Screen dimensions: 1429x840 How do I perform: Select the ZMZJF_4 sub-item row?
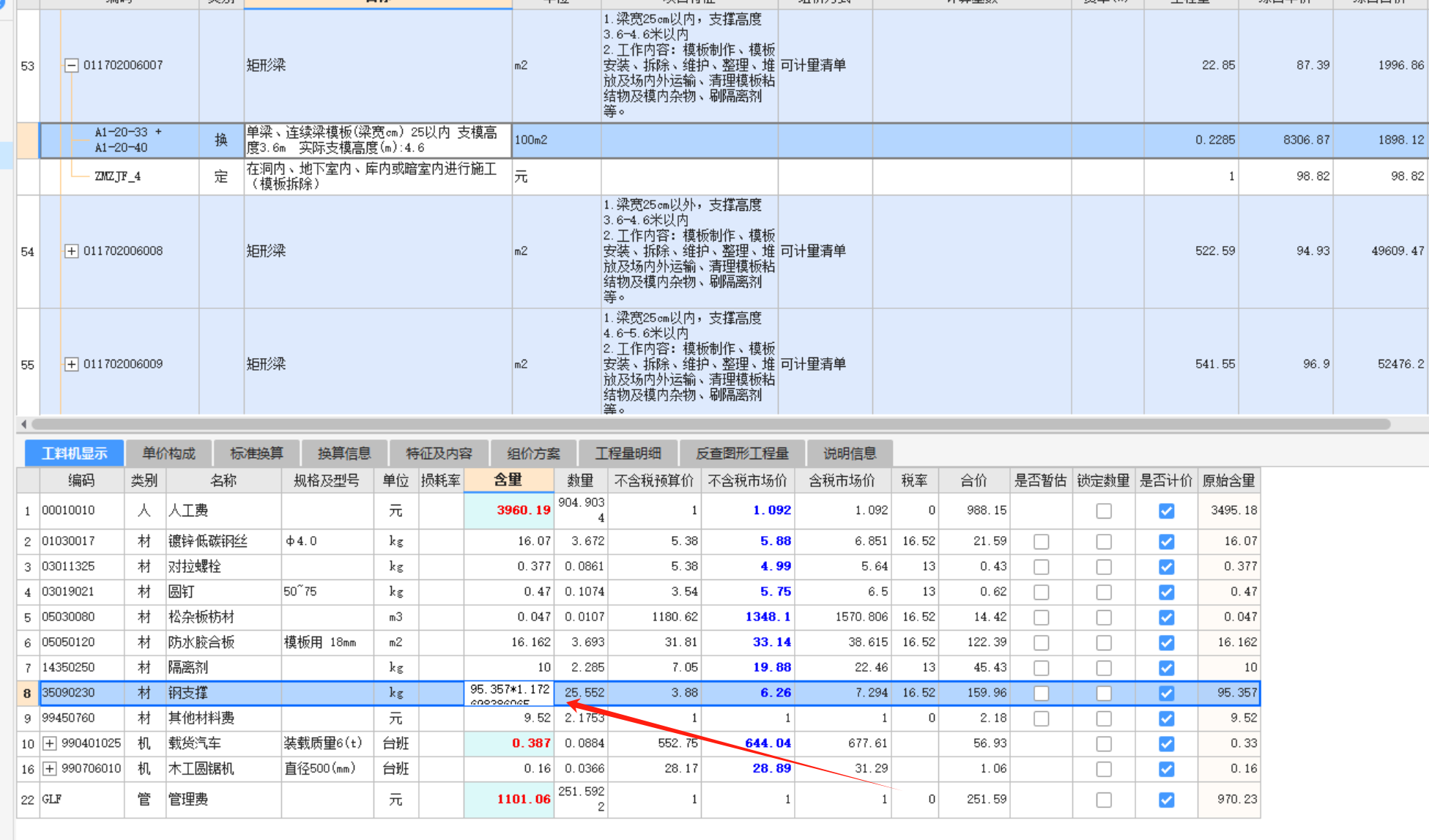pos(732,176)
